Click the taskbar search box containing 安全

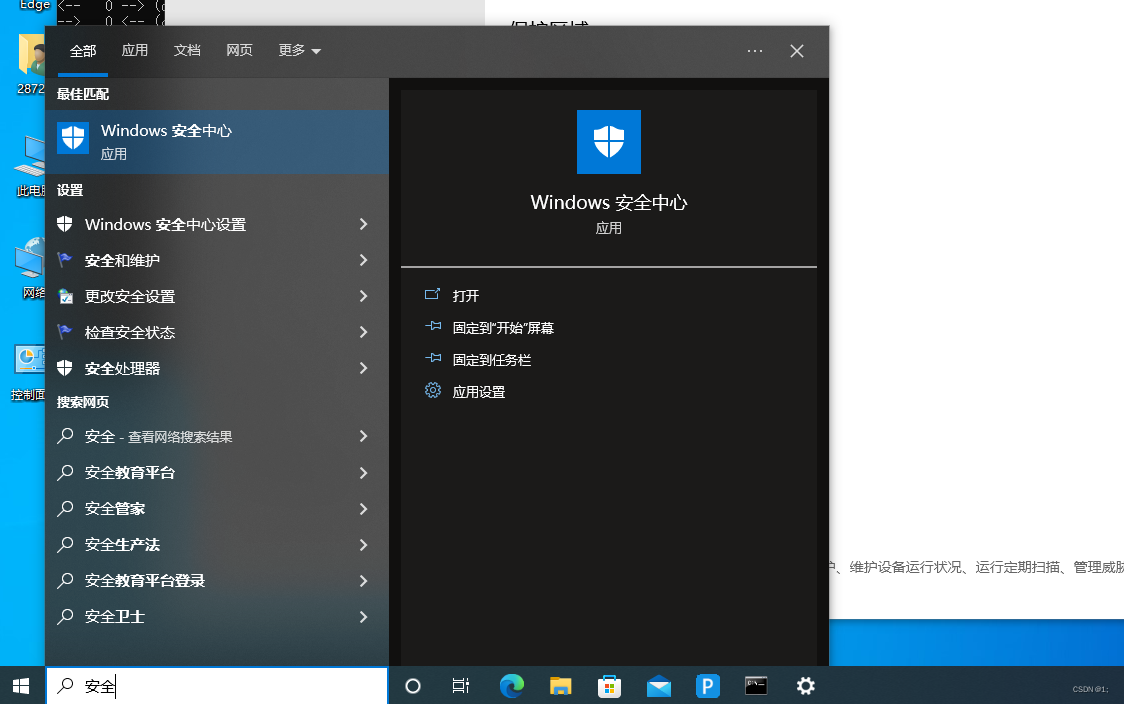[217, 685]
